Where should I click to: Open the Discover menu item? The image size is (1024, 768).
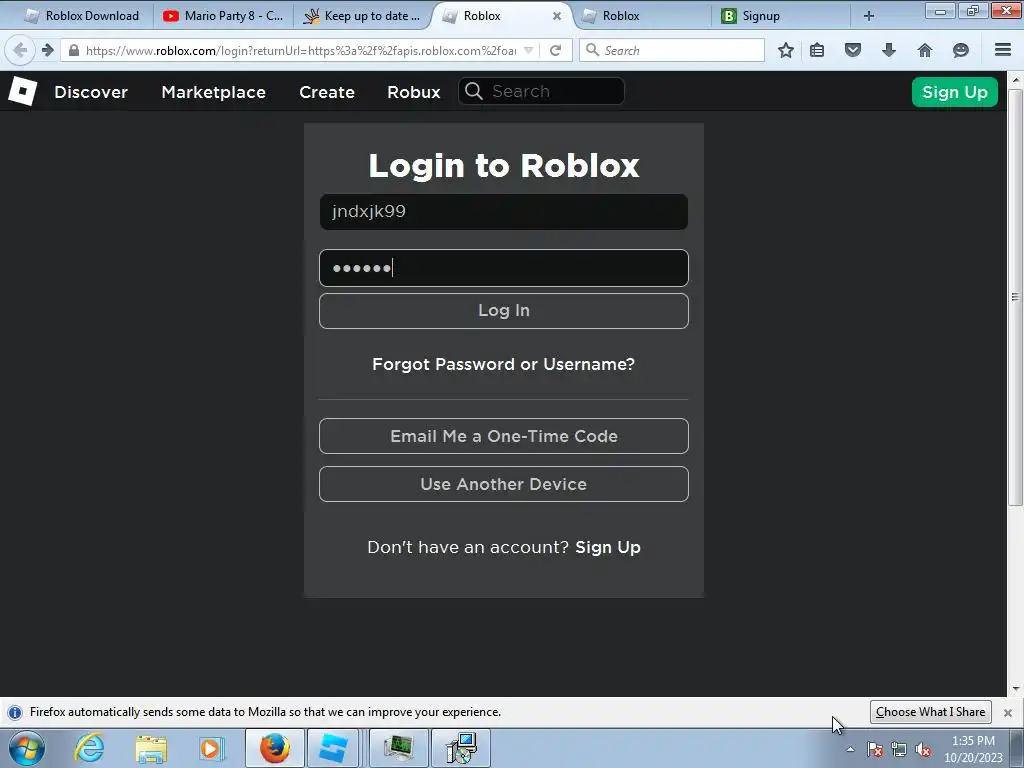[x=91, y=92]
